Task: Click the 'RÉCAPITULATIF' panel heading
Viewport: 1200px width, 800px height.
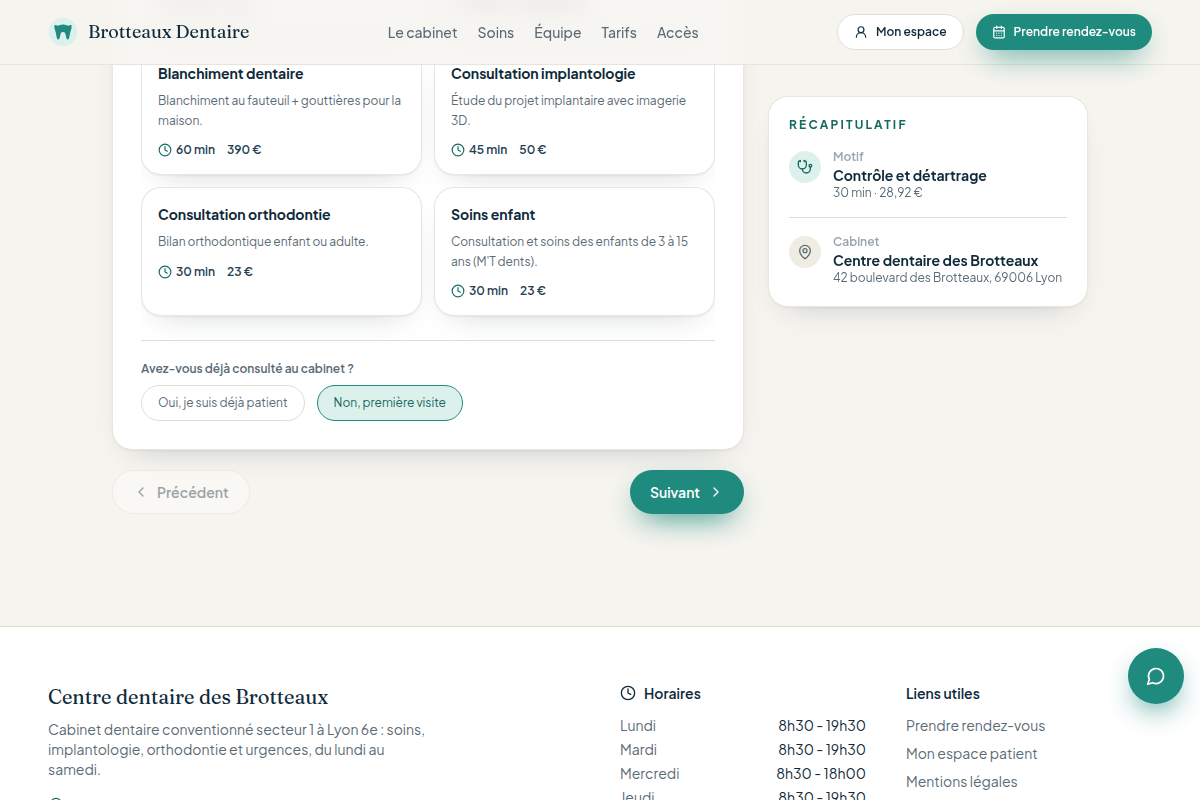Action: (x=848, y=125)
